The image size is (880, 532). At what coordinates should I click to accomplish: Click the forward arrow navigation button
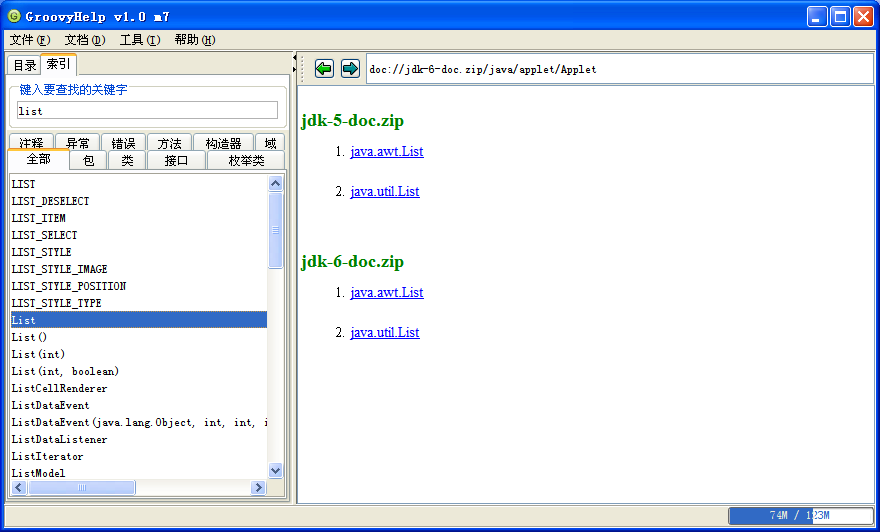pos(350,68)
